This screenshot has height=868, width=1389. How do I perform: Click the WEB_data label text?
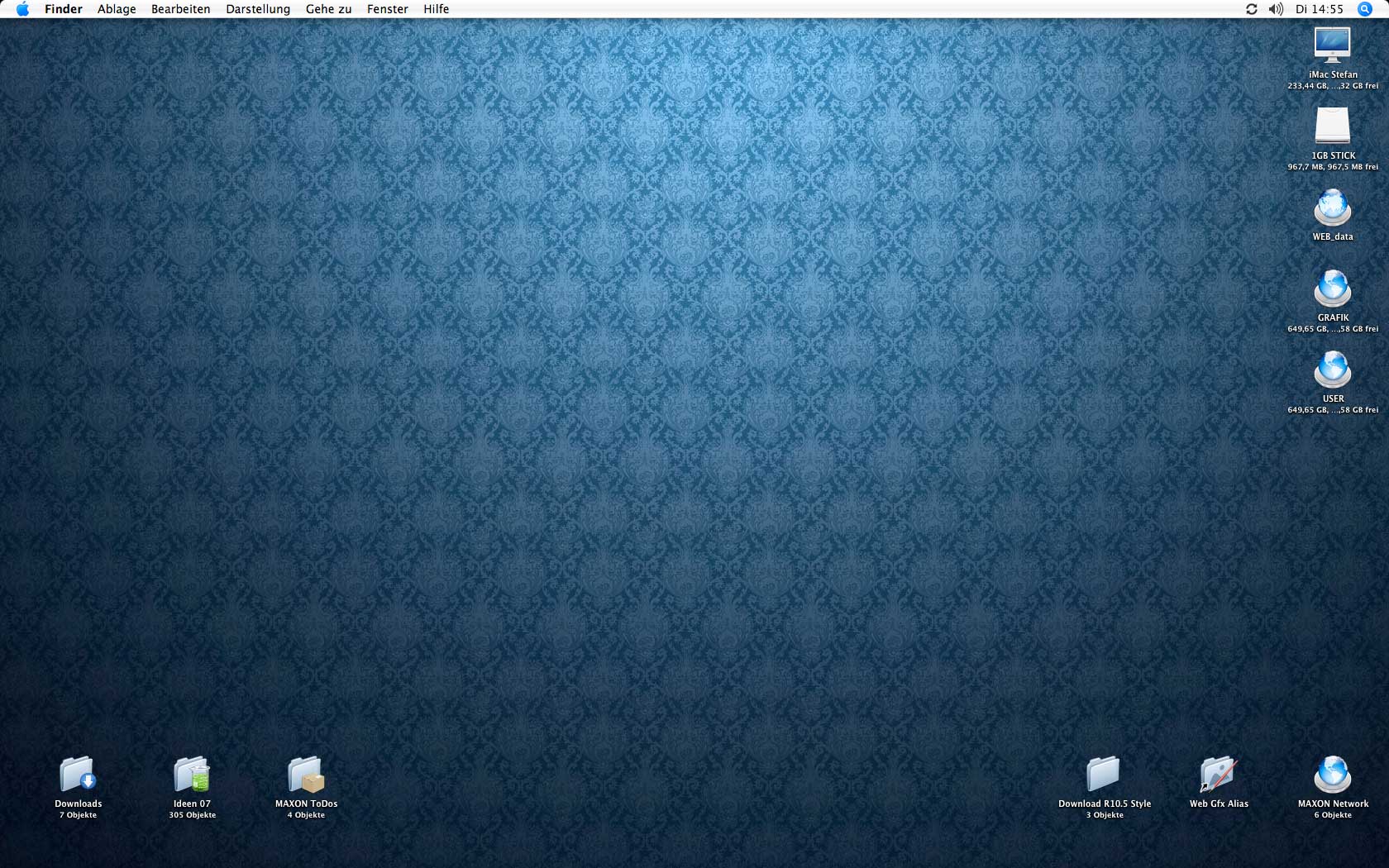[x=1333, y=236]
